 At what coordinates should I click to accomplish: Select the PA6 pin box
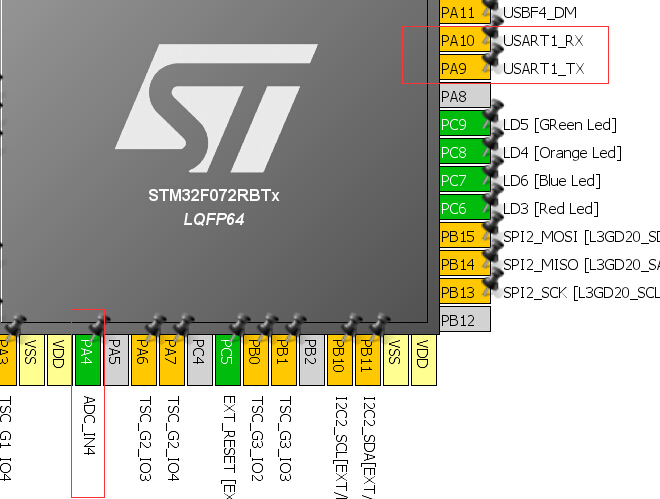[144, 360]
